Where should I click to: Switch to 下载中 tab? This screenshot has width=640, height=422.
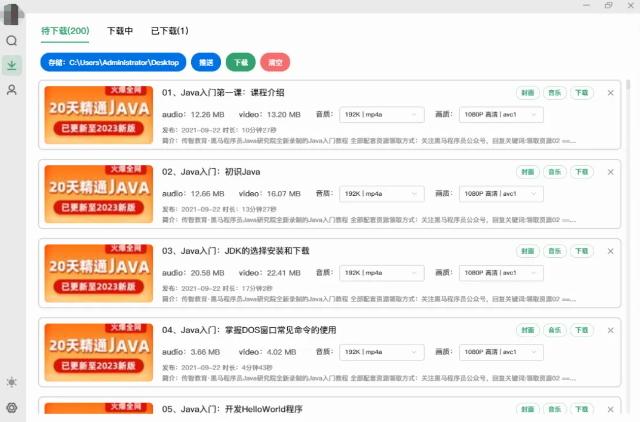tap(120, 31)
